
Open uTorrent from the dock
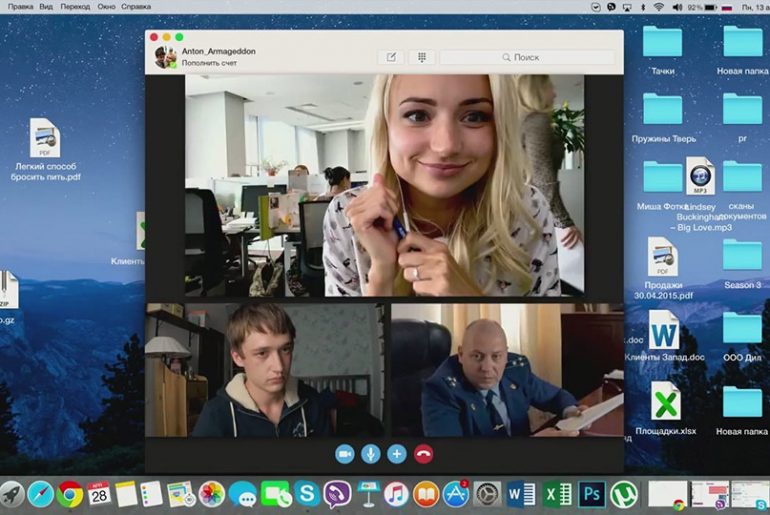coord(624,493)
